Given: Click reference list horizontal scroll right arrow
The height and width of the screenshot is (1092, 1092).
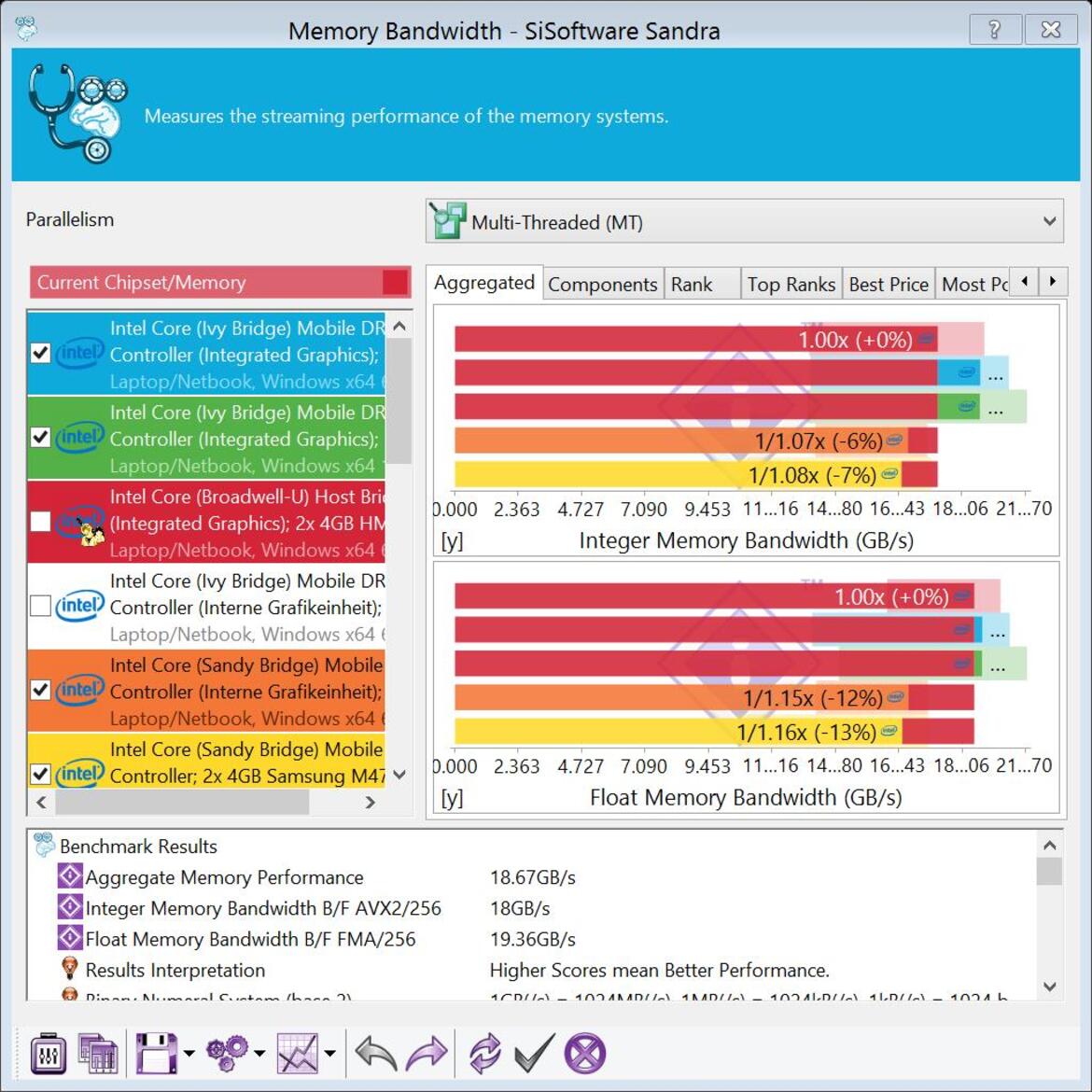Looking at the screenshot, I should [371, 803].
